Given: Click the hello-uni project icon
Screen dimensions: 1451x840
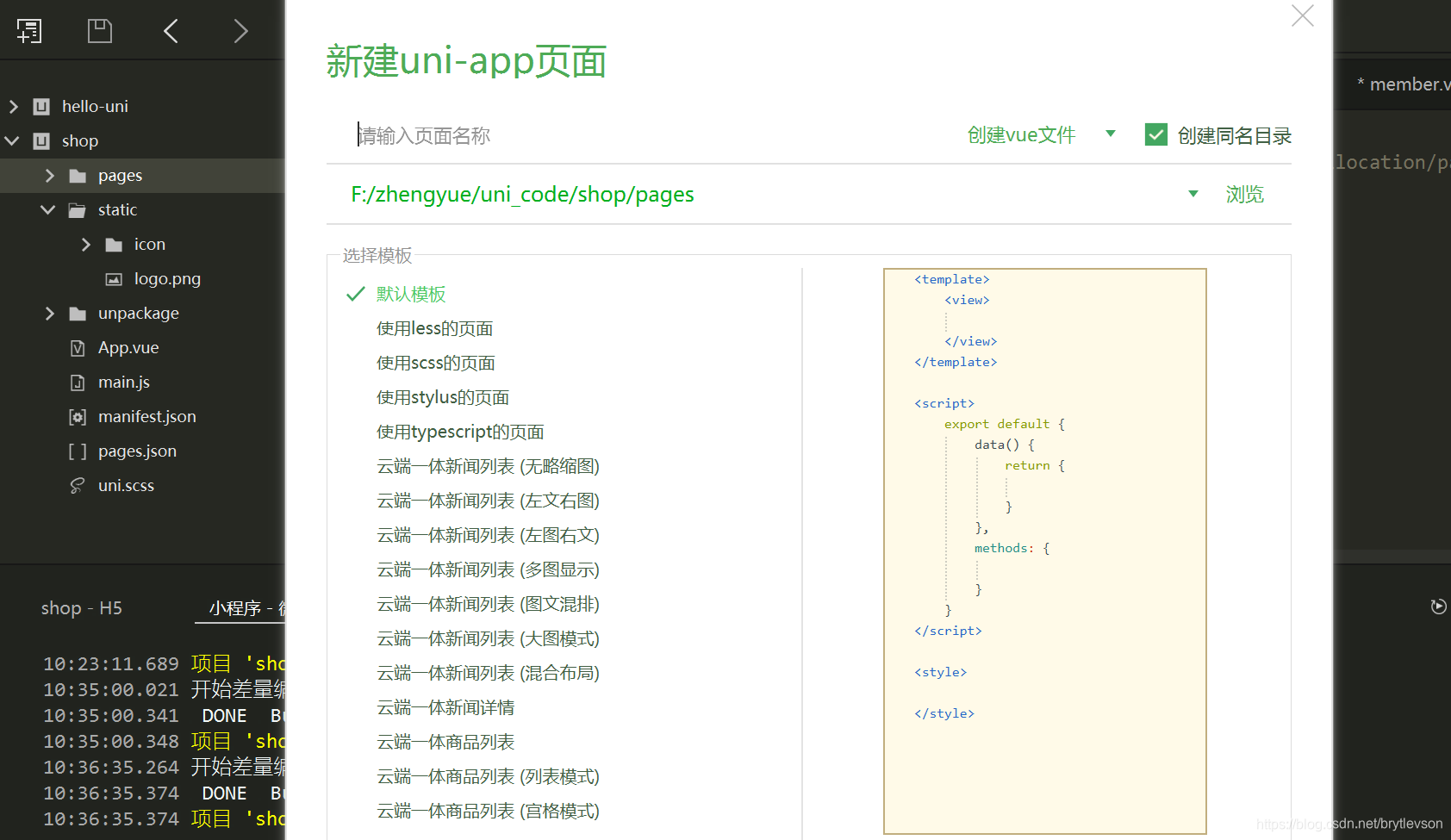Looking at the screenshot, I should point(41,107).
